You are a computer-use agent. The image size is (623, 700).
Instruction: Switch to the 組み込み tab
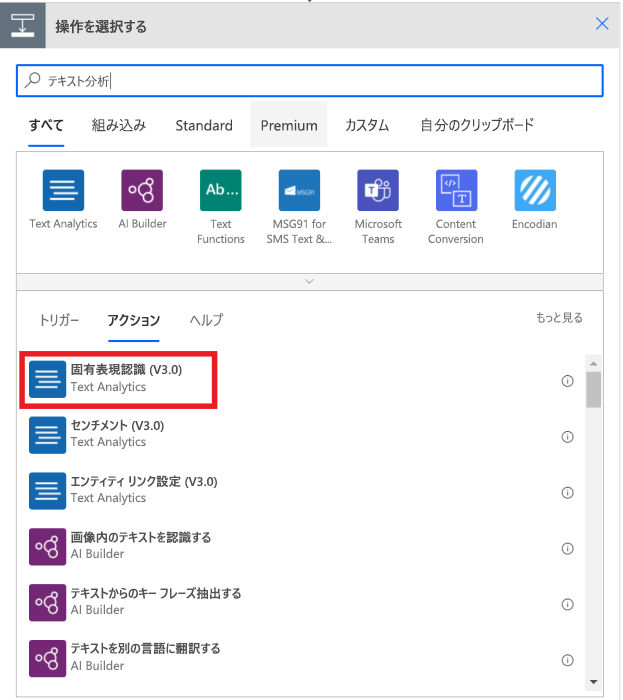(x=119, y=125)
